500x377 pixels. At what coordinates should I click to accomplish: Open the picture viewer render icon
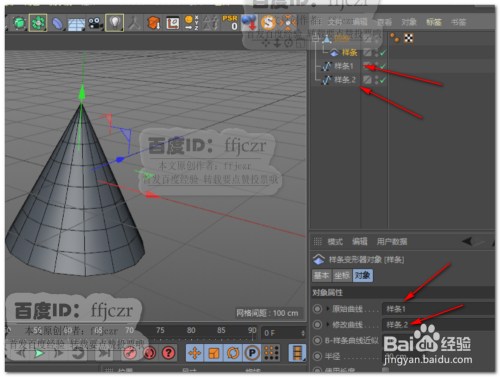point(173,23)
